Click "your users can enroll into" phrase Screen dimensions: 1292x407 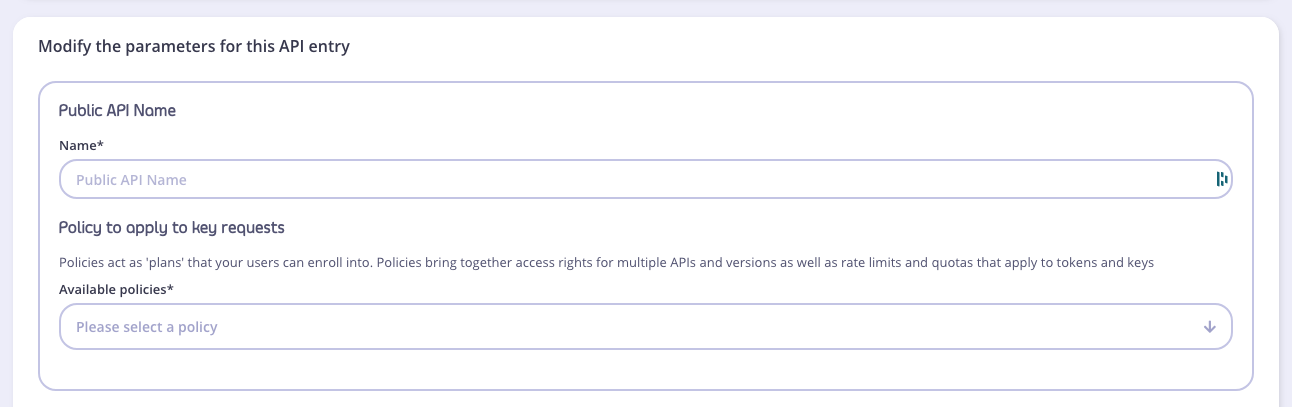coord(301,263)
